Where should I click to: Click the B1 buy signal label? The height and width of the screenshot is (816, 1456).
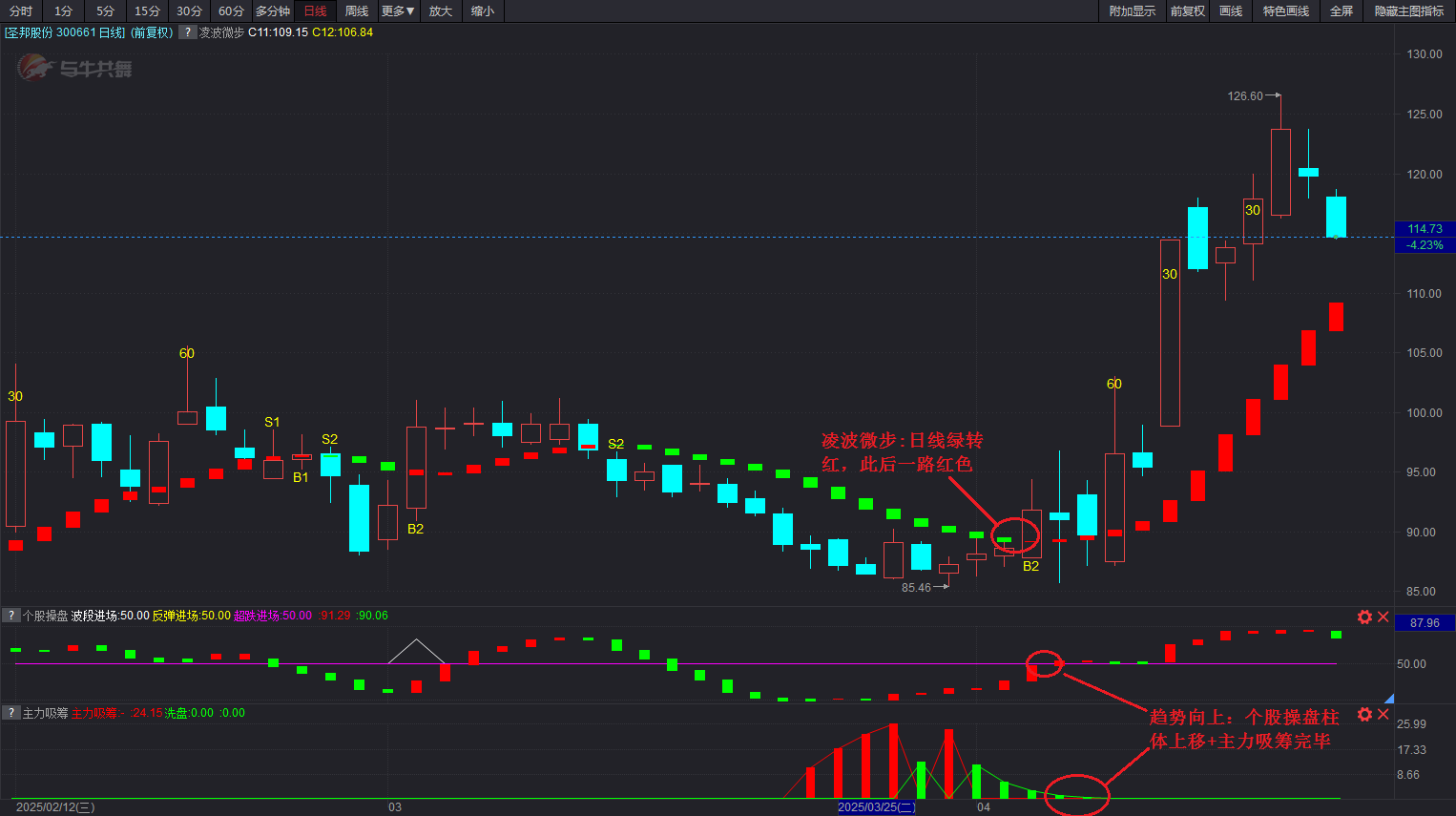pos(302,477)
